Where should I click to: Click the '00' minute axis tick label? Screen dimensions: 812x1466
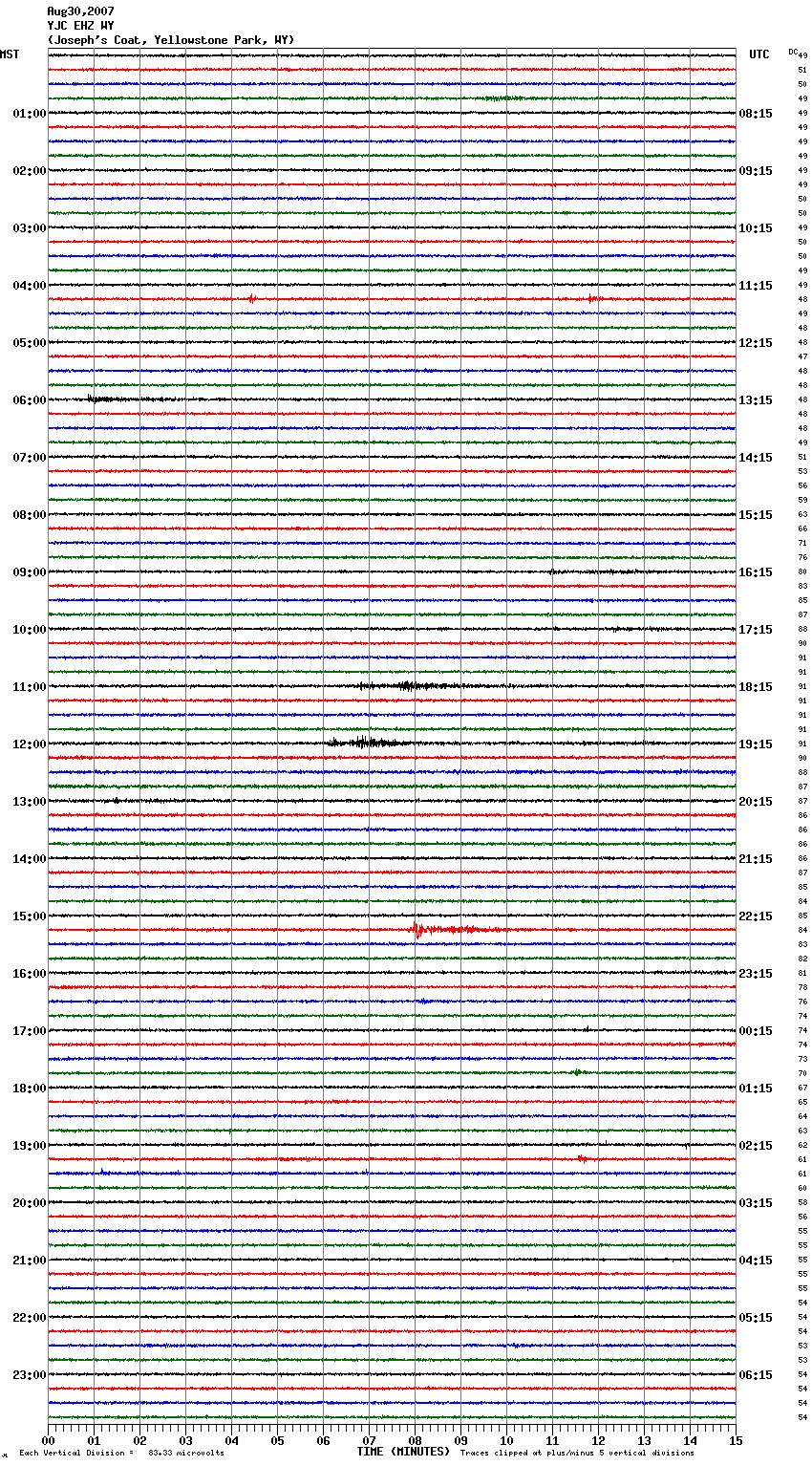point(48,1440)
